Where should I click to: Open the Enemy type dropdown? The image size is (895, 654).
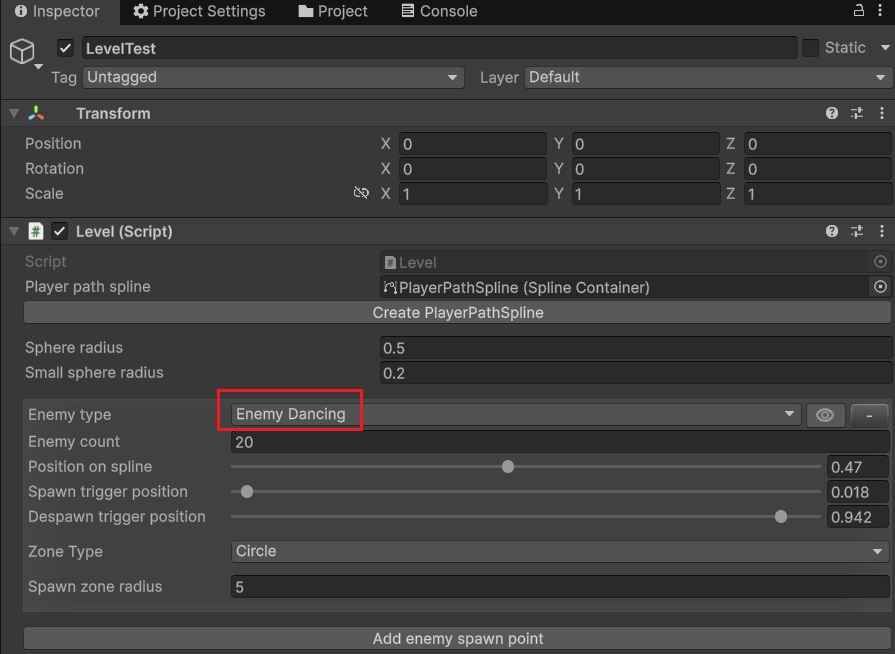point(516,415)
